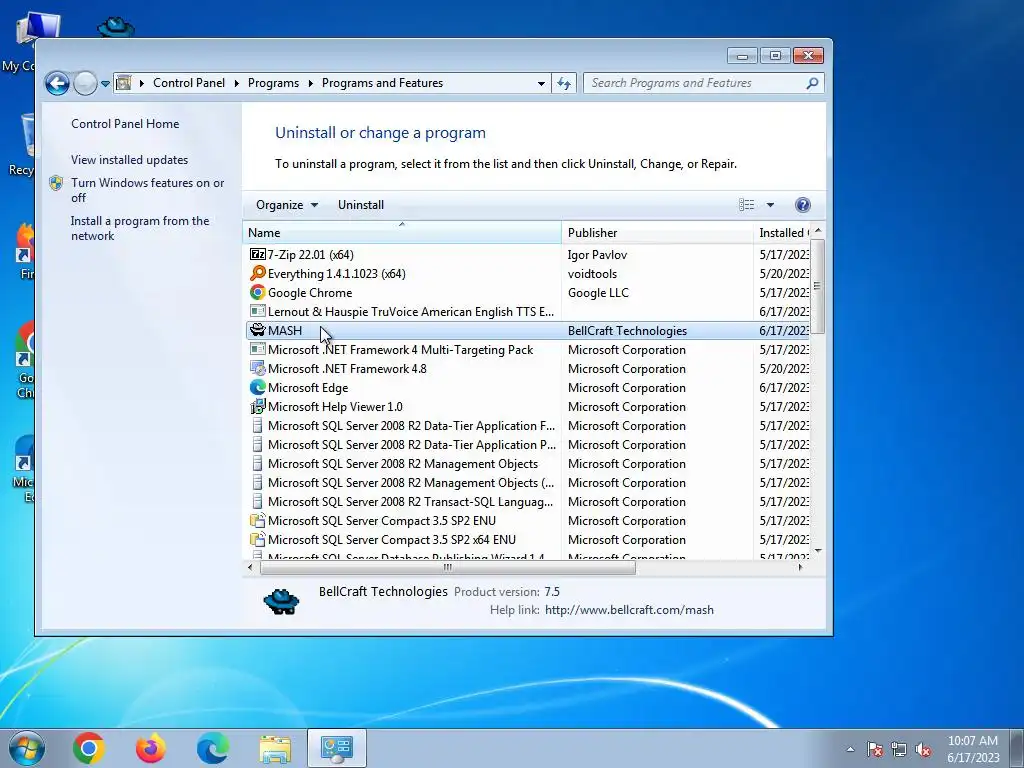Select the Everything 1.4.1.1023 icon
The height and width of the screenshot is (768, 1024).
(257, 273)
